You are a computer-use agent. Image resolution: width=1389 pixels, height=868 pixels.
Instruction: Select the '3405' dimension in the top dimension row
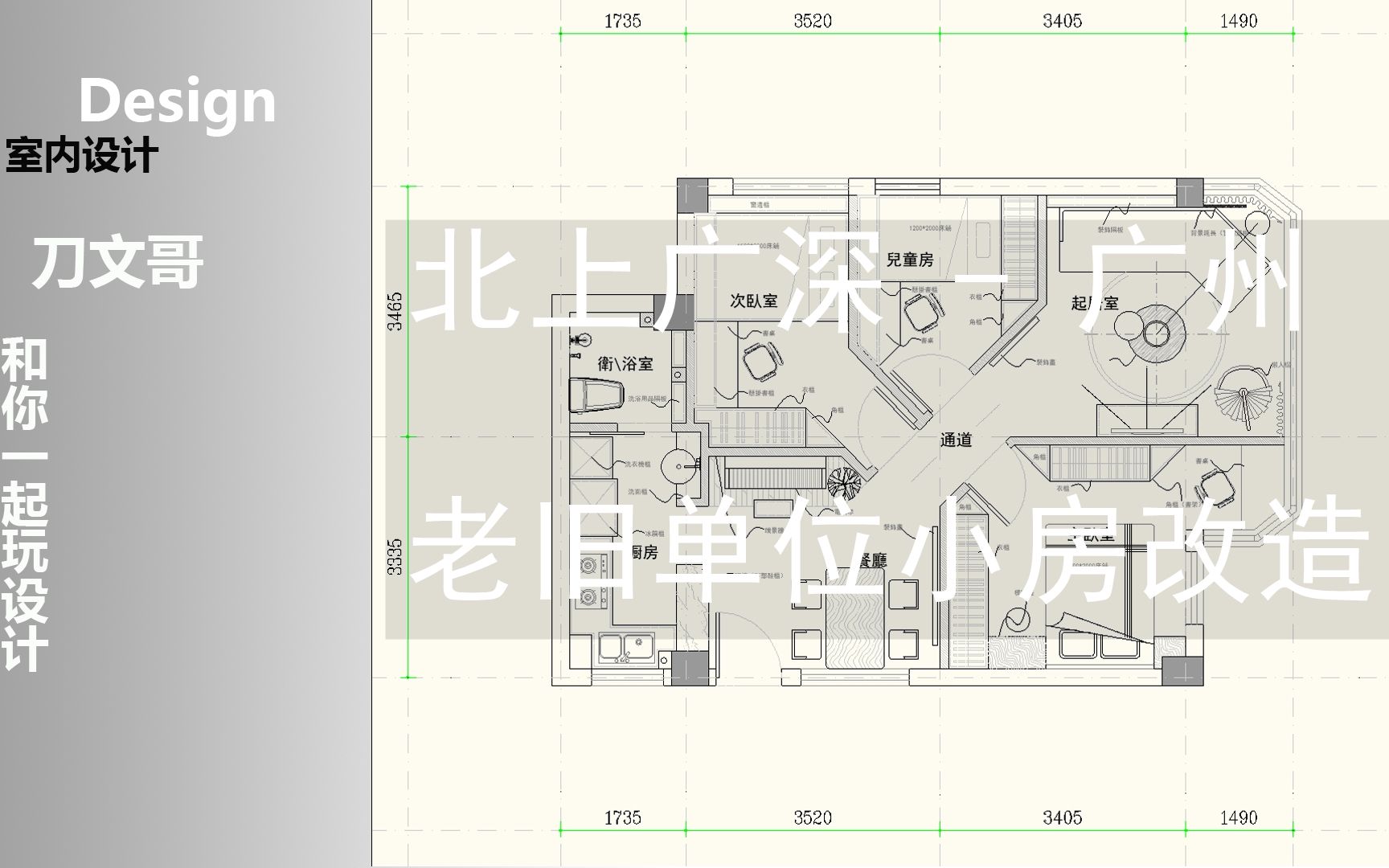click(x=1063, y=22)
